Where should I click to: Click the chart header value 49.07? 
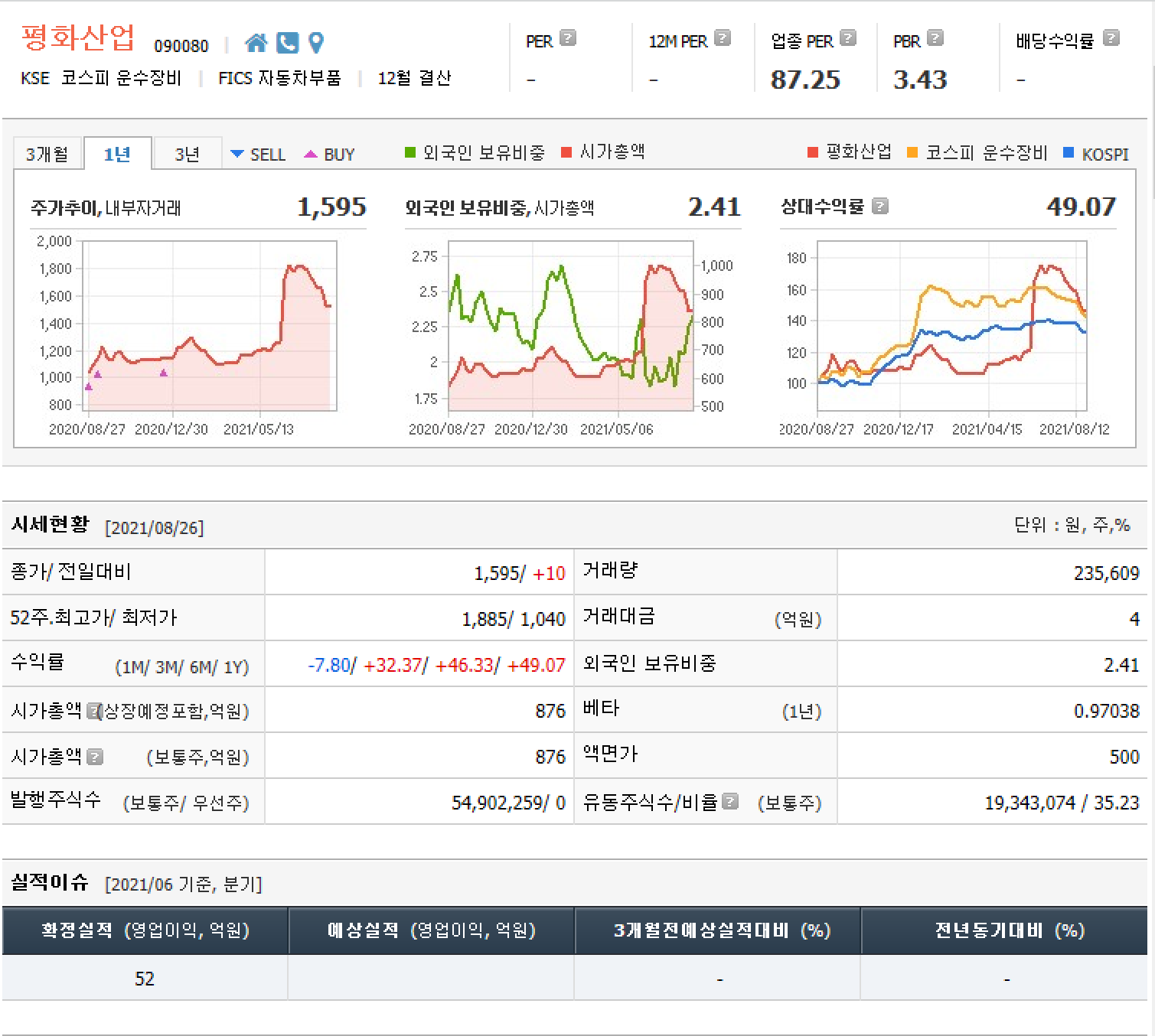1081,207
